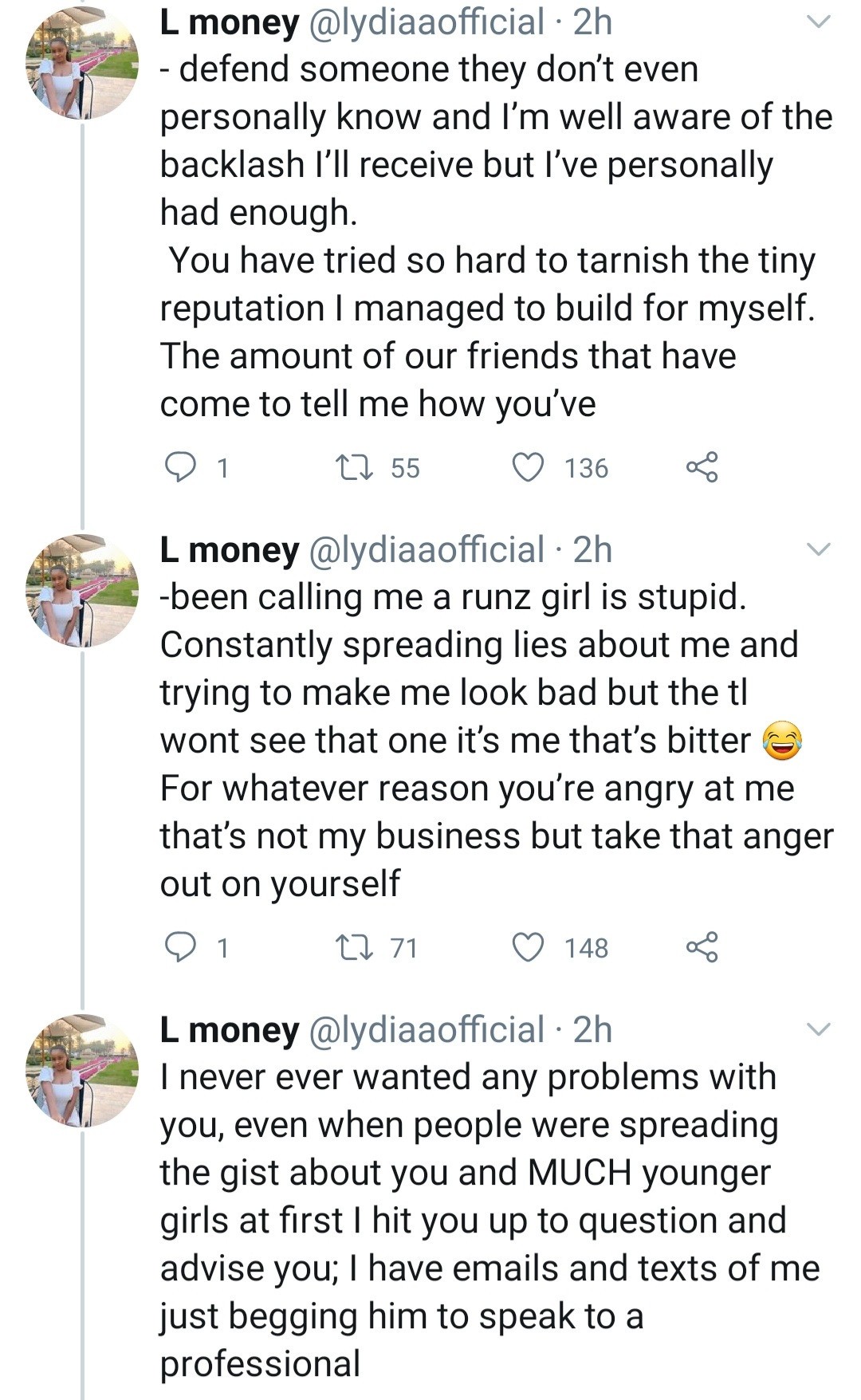Open L money name on third tweet

point(230,1030)
